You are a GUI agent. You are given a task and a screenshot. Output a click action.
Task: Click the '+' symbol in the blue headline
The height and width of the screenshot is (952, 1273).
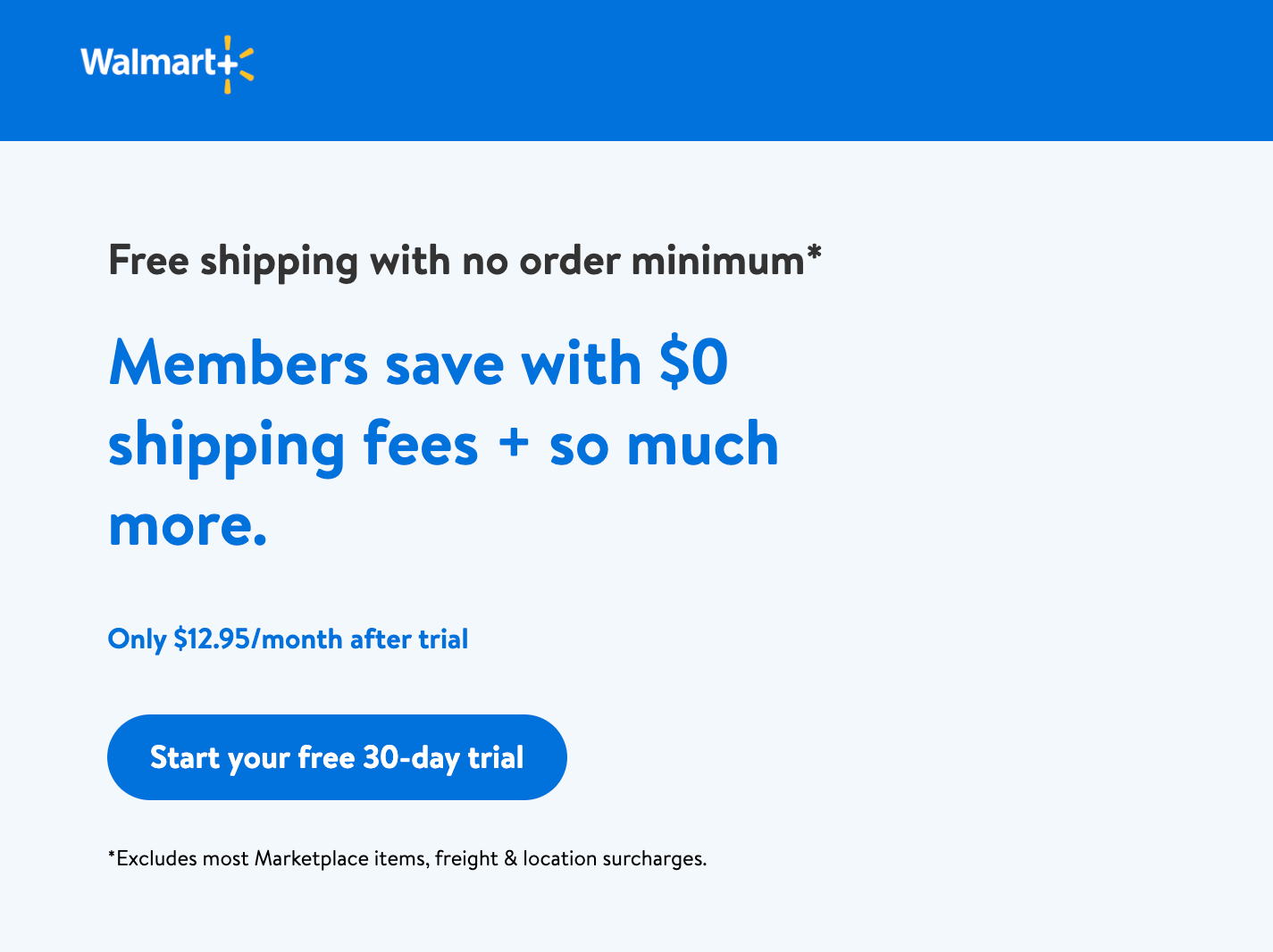coord(514,444)
